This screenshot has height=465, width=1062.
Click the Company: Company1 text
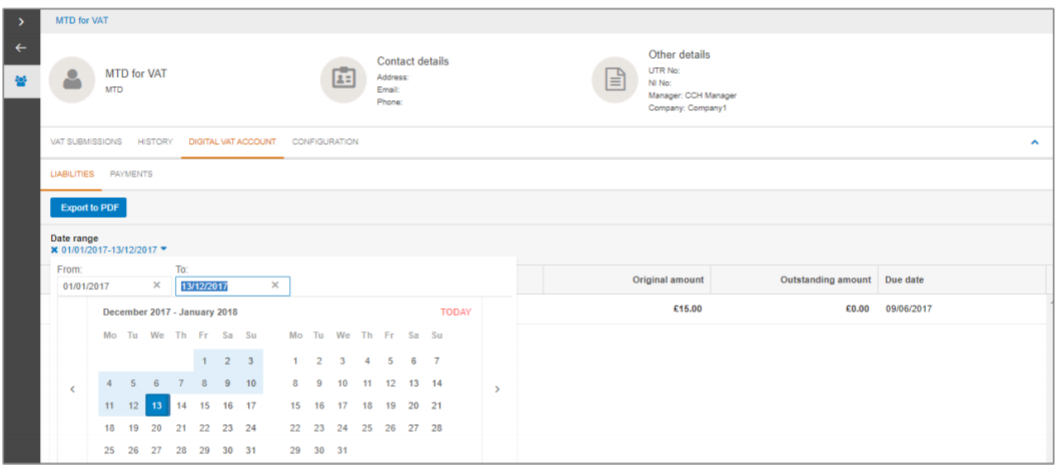687,108
